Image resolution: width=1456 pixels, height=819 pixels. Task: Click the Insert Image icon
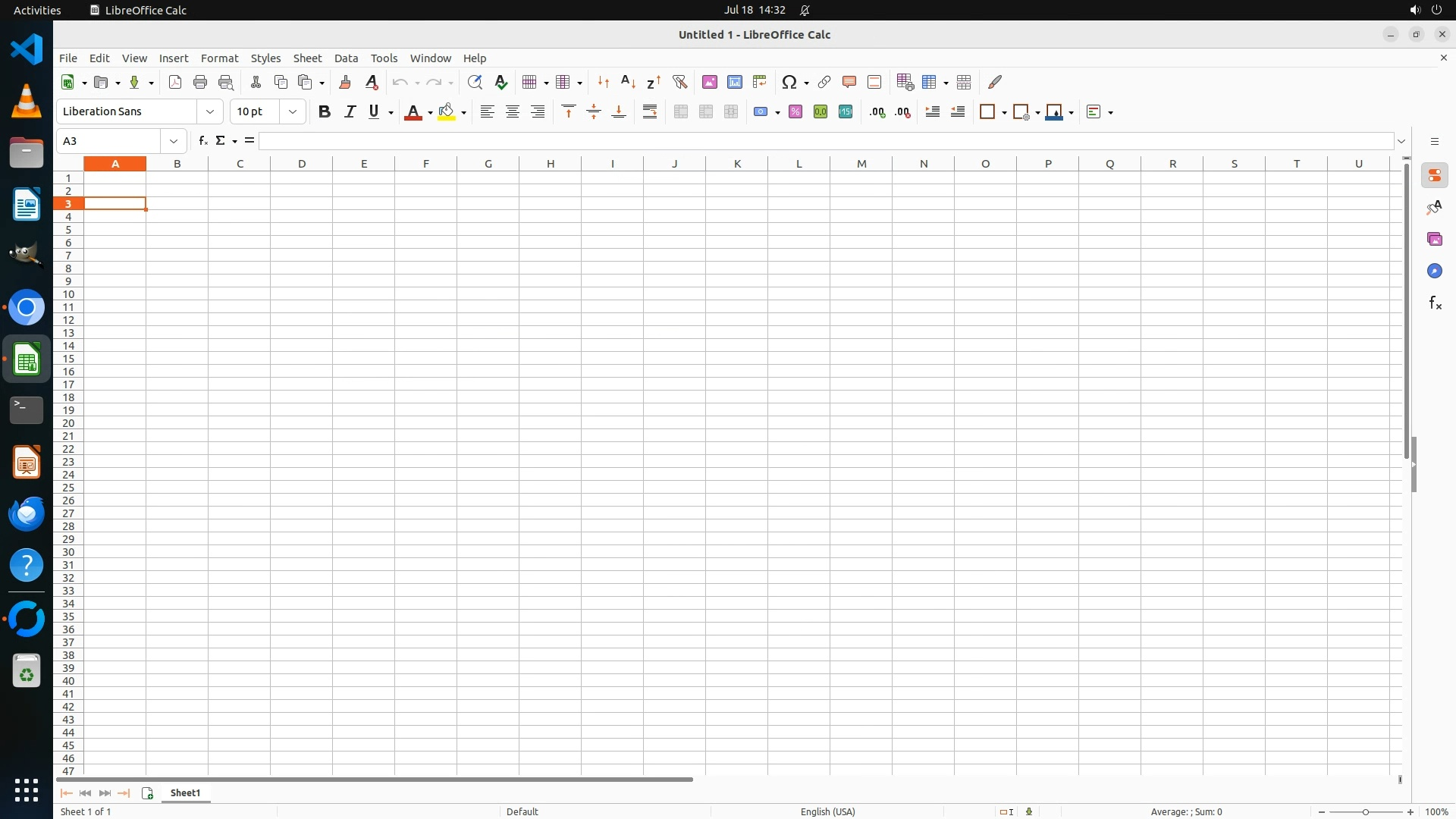[x=709, y=82]
